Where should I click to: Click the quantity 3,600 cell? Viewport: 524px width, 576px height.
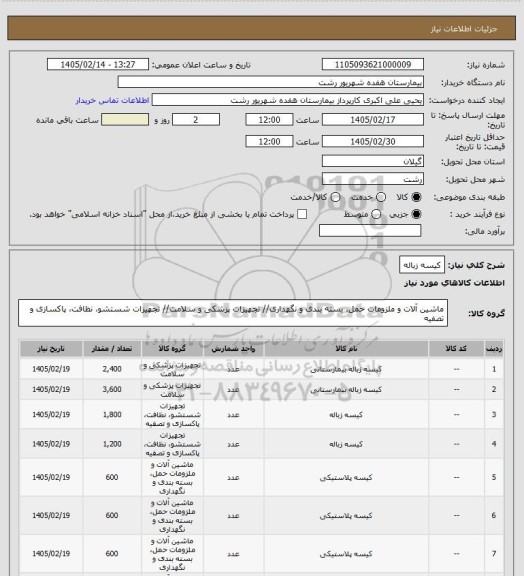click(112, 389)
